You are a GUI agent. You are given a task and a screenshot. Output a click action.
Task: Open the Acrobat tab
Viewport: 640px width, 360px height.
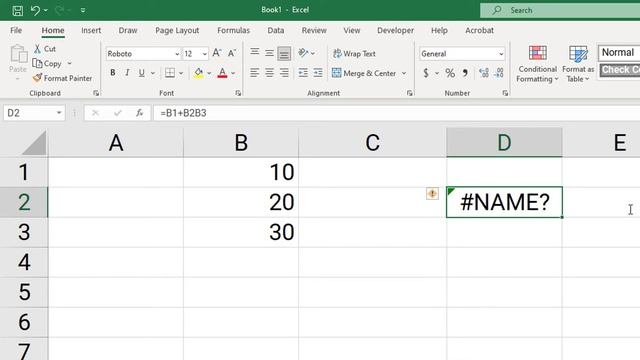(x=479, y=30)
